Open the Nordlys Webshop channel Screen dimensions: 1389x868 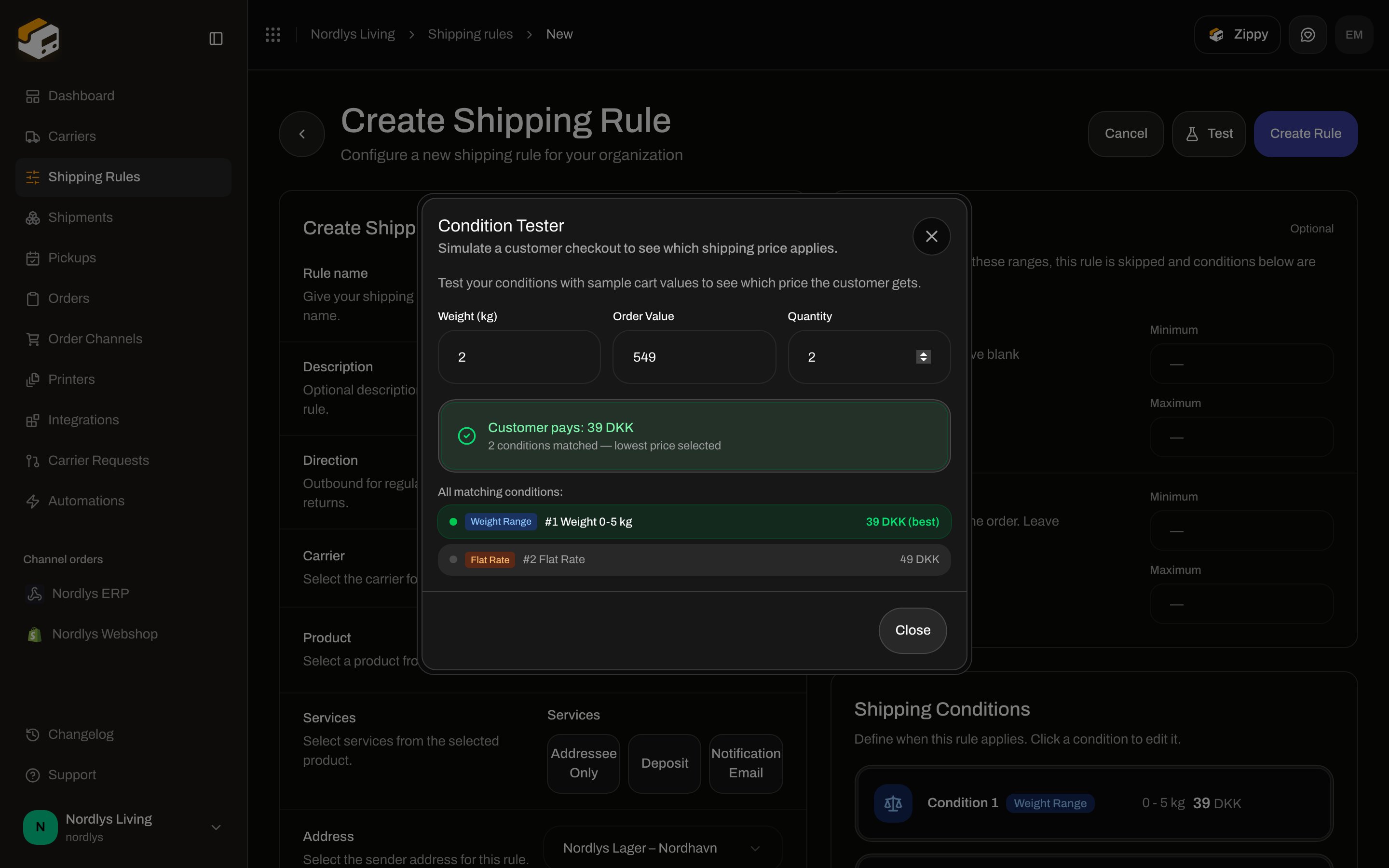click(123, 634)
